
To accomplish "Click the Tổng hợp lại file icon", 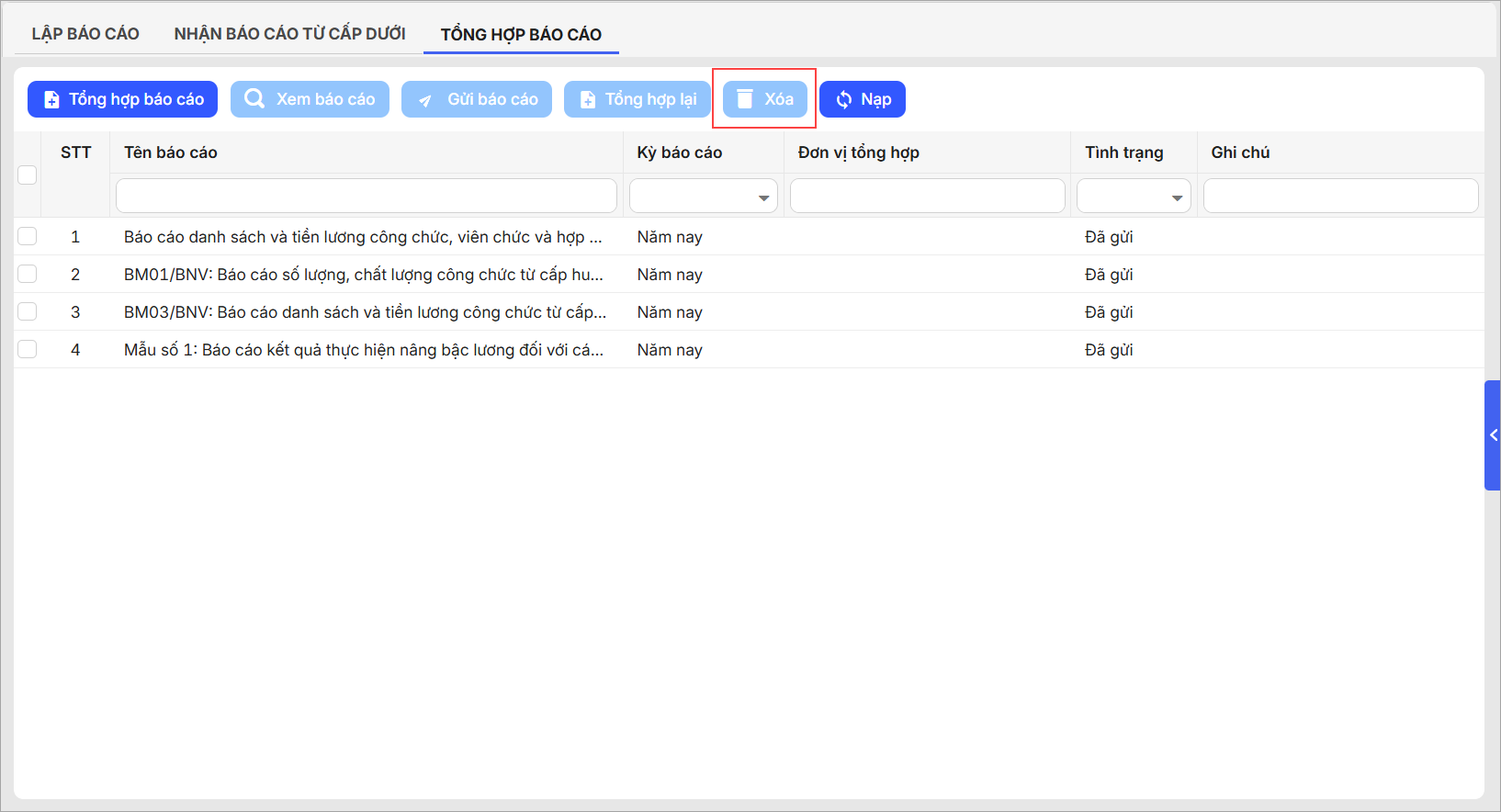I will [588, 99].
